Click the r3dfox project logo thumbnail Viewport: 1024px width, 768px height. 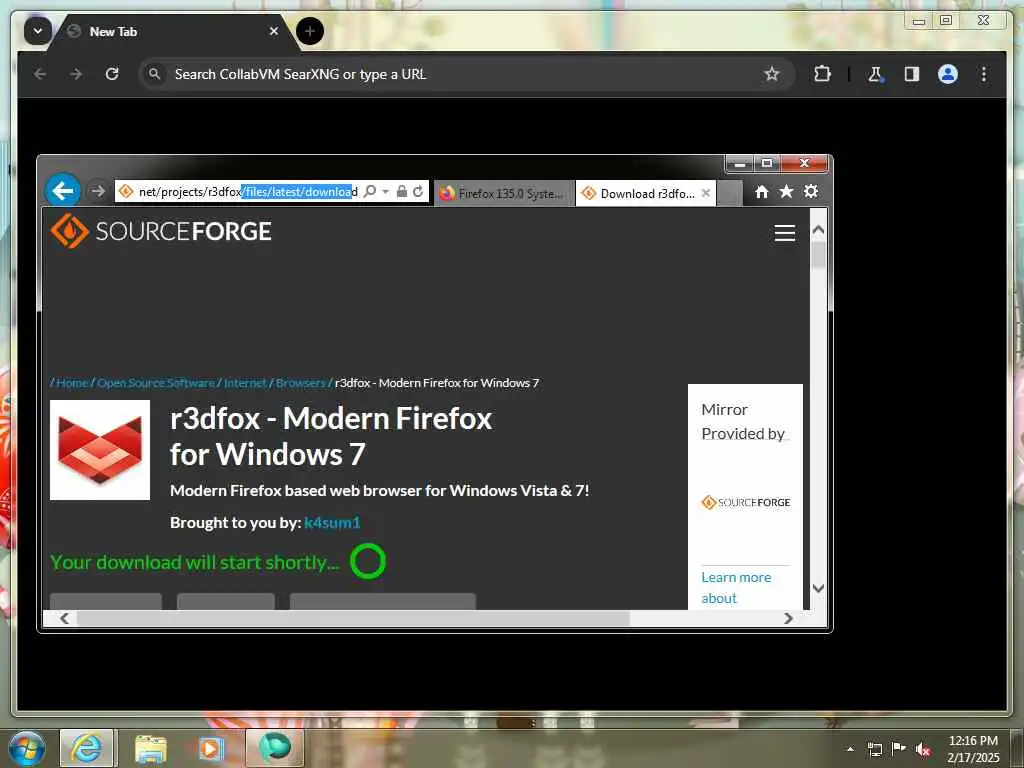[x=100, y=450]
